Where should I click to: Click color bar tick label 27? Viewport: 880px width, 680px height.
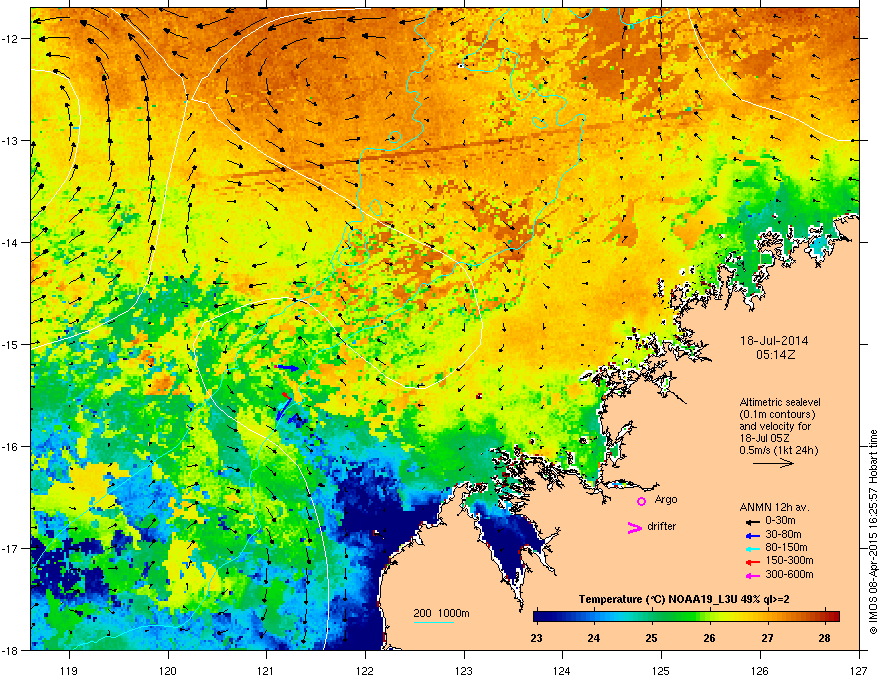(767, 638)
